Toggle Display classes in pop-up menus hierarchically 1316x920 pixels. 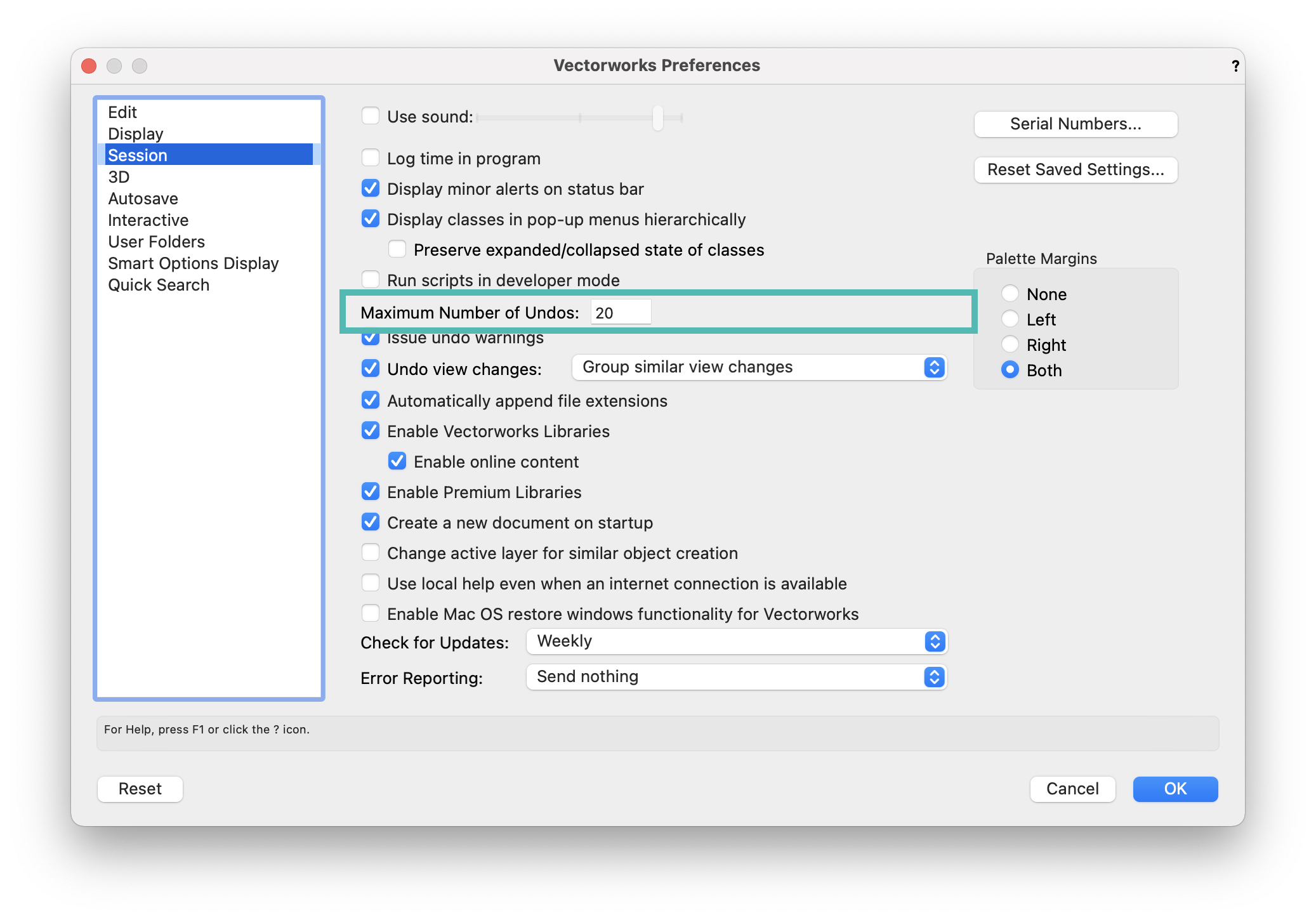point(371,219)
